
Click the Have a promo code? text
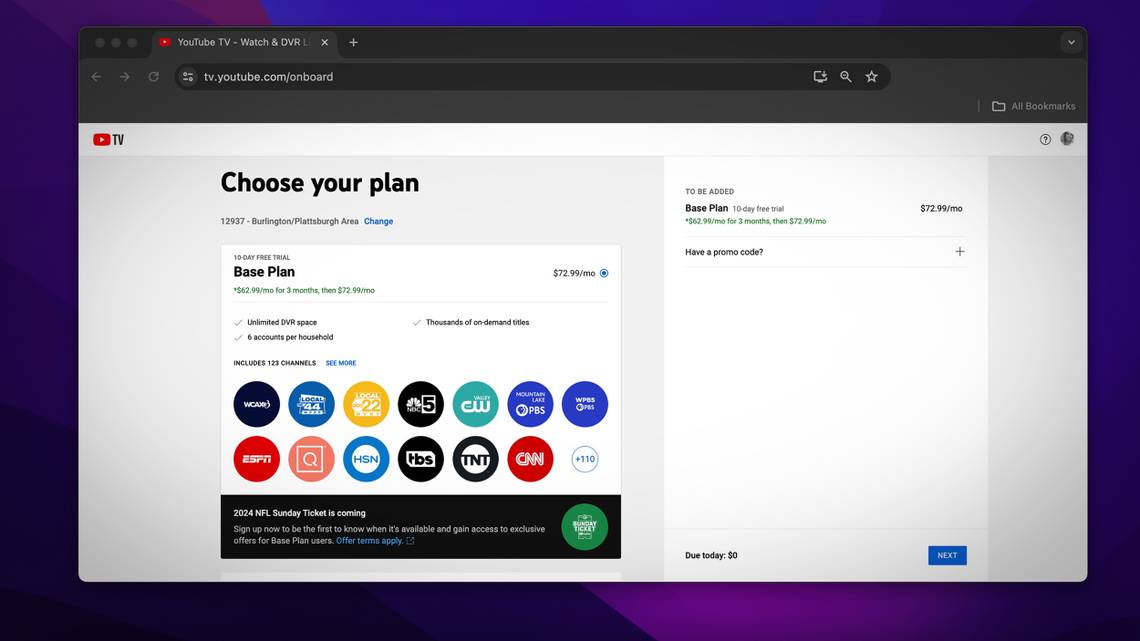click(x=724, y=252)
